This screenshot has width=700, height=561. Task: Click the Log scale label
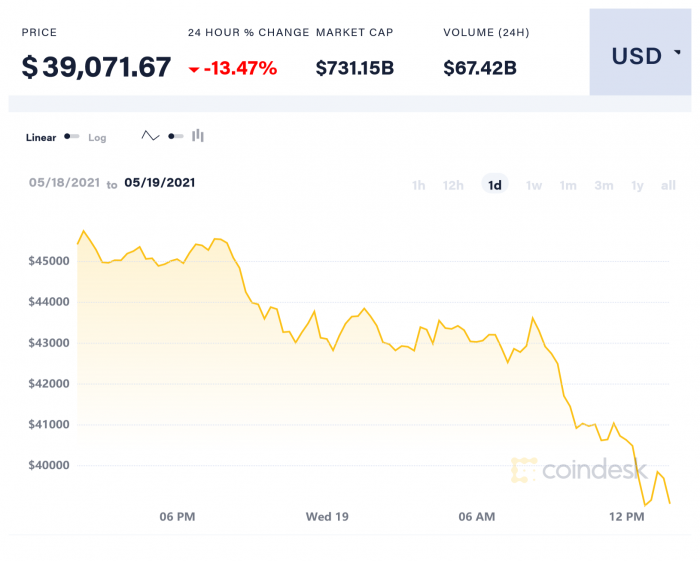click(97, 138)
